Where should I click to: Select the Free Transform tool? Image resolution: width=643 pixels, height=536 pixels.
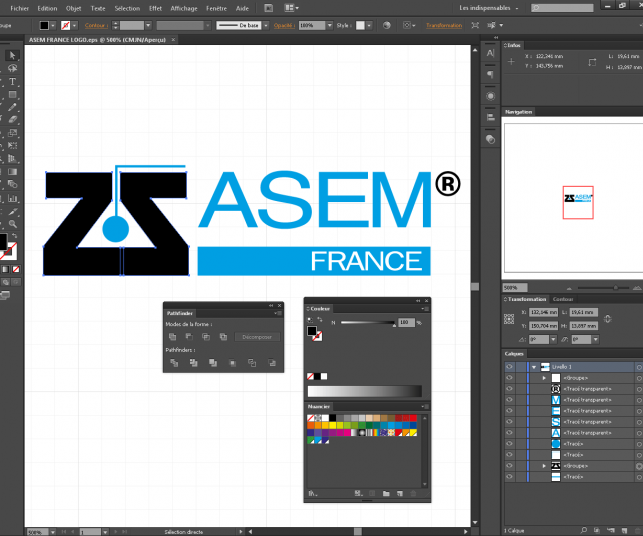point(12,146)
